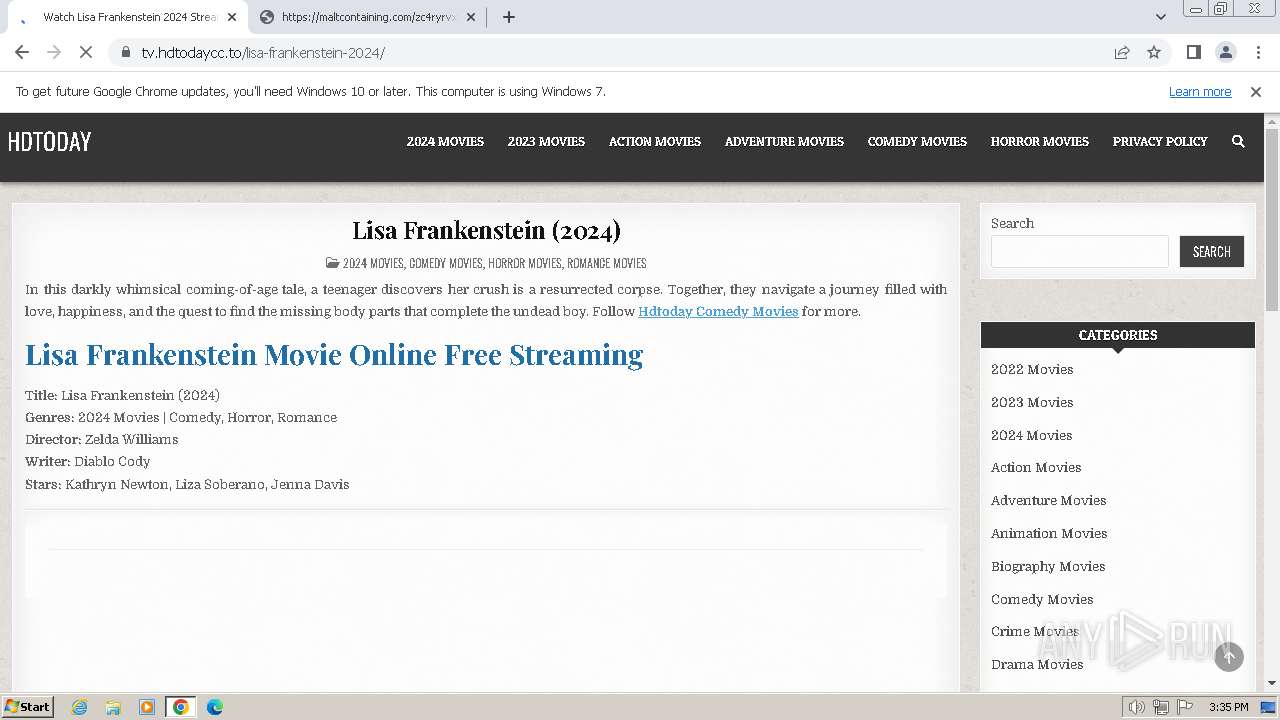The height and width of the screenshot is (720, 1280).
Task: Select Chrome in the taskbar
Action: pyautogui.click(x=180, y=707)
